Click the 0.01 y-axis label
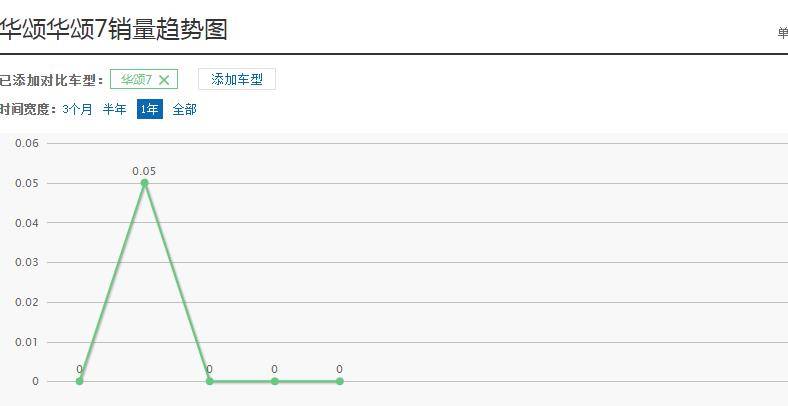The height and width of the screenshot is (406, 788). tap(27, 342)
